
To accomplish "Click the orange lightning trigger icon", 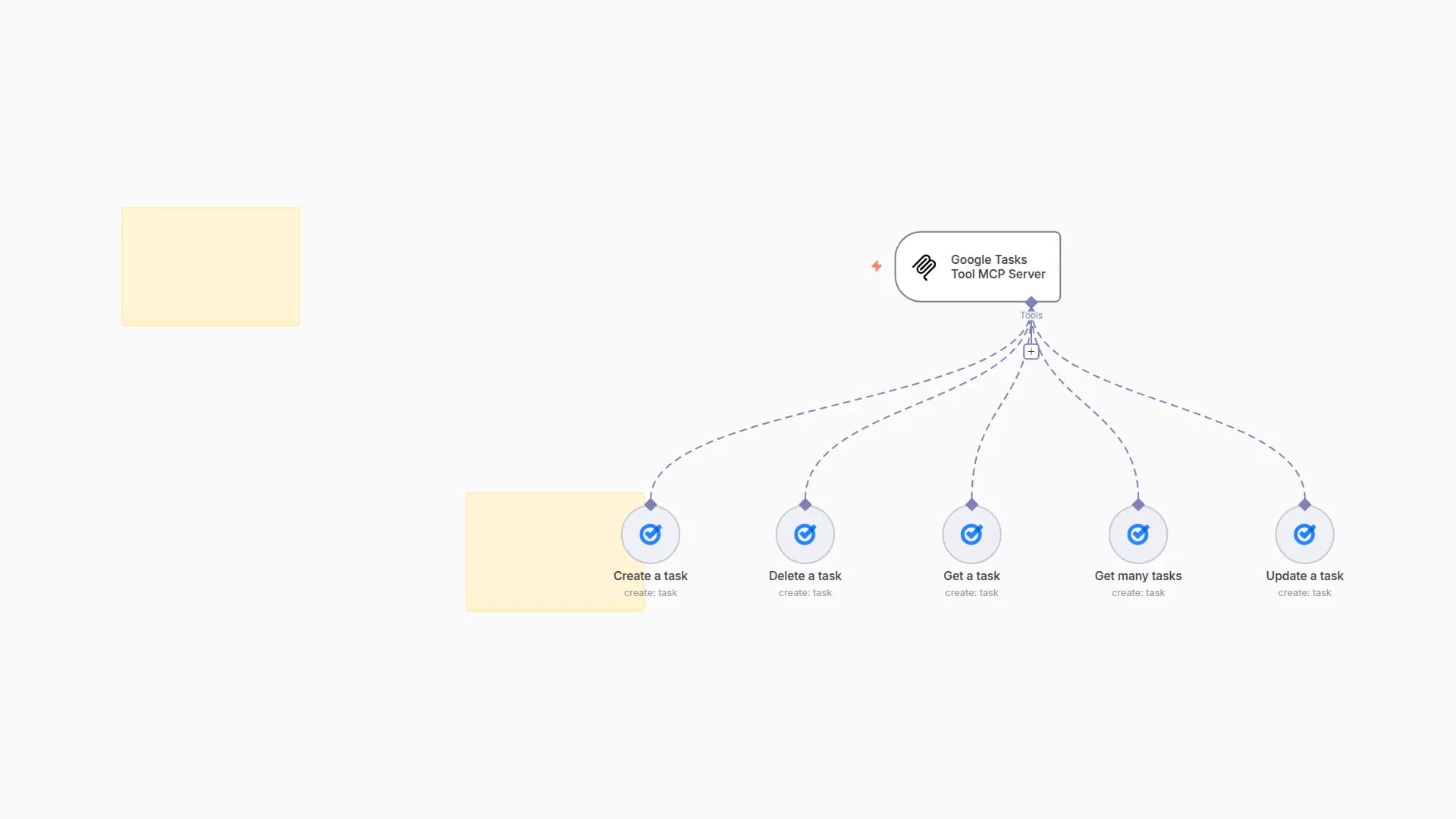I will point(877,266).
